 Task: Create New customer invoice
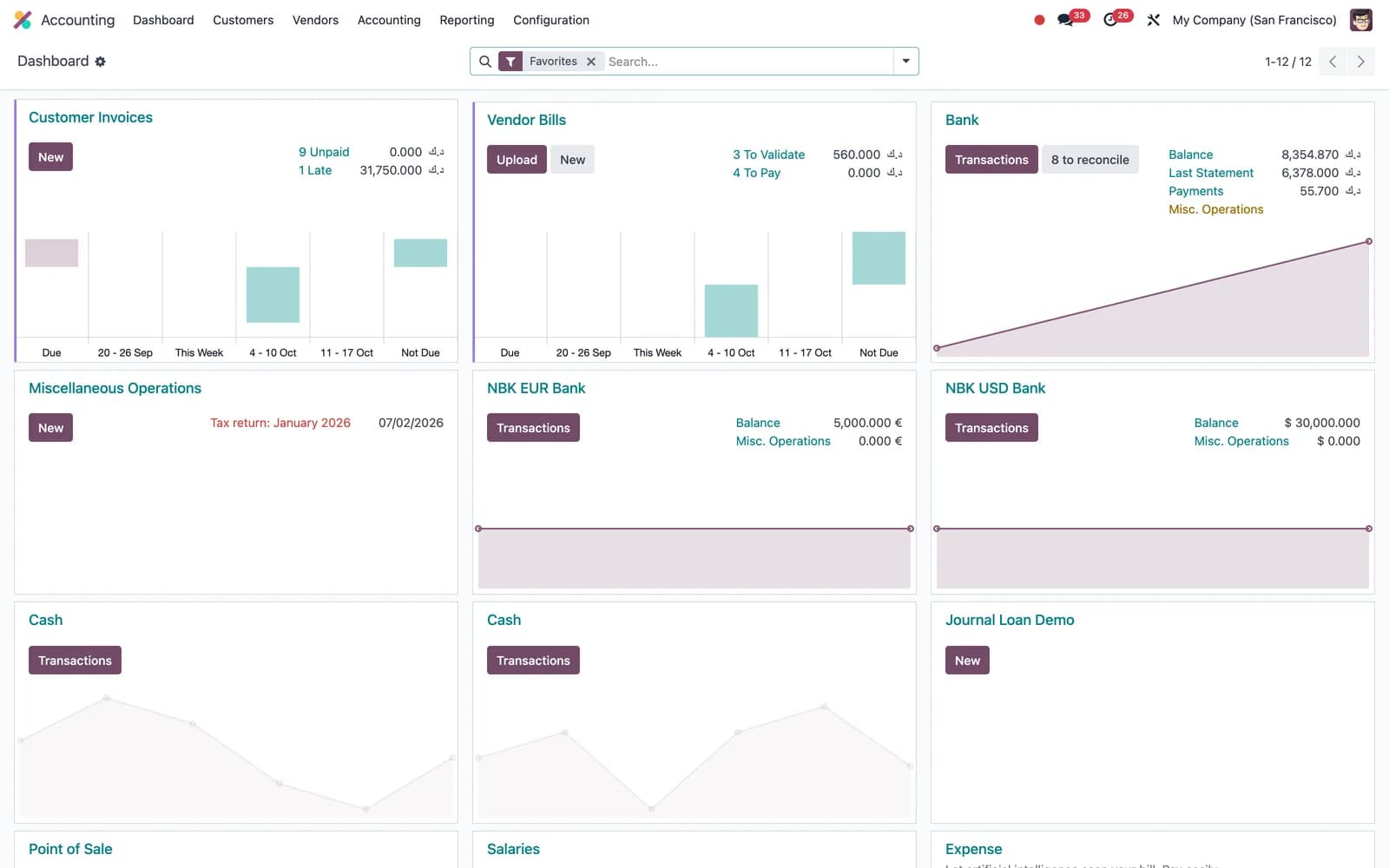50,157
